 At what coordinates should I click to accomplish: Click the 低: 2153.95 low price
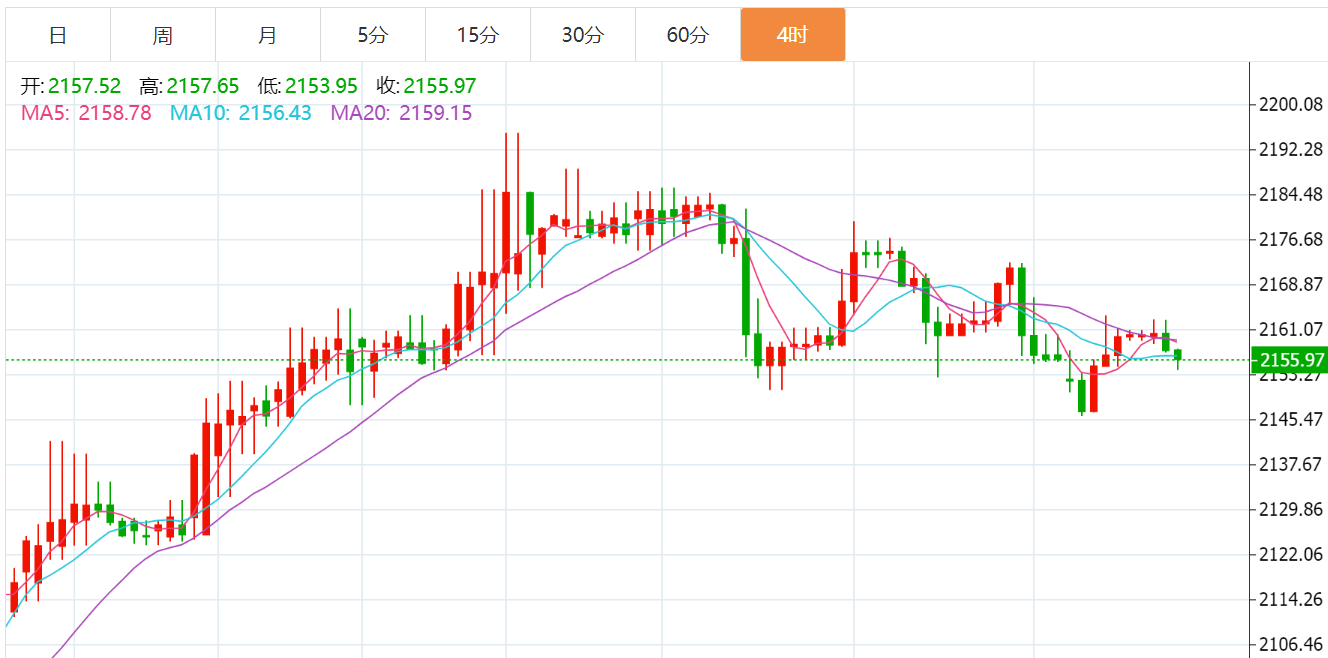click(308, 86)
